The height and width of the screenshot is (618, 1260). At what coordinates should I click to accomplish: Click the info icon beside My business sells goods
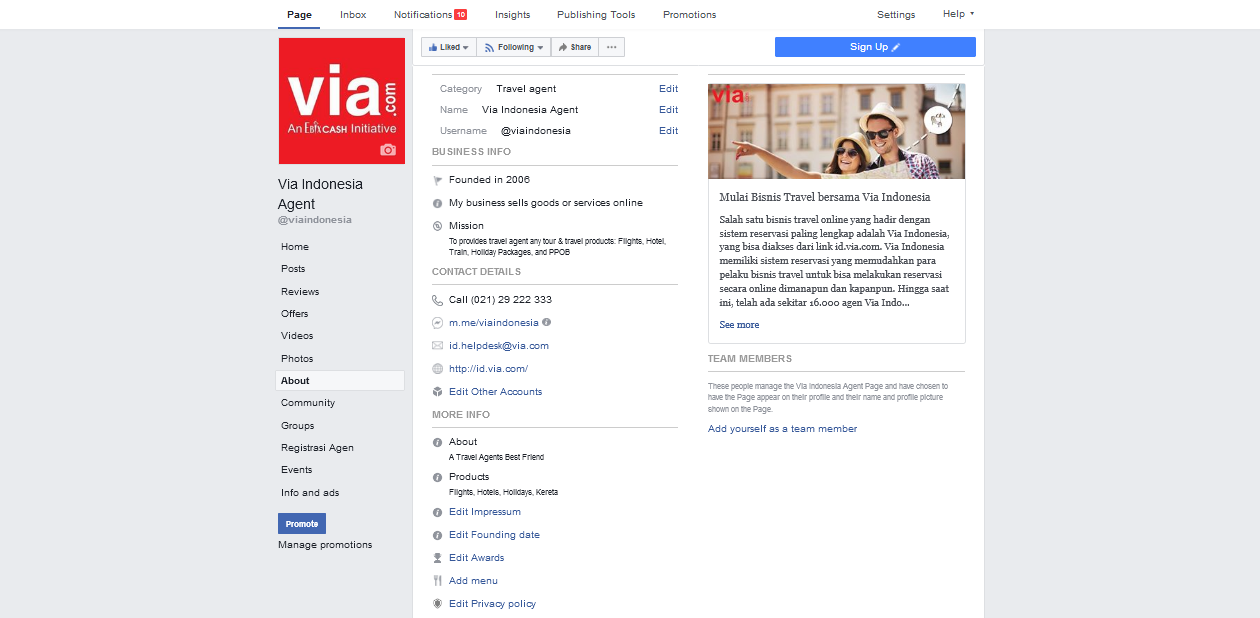point(437,203)
